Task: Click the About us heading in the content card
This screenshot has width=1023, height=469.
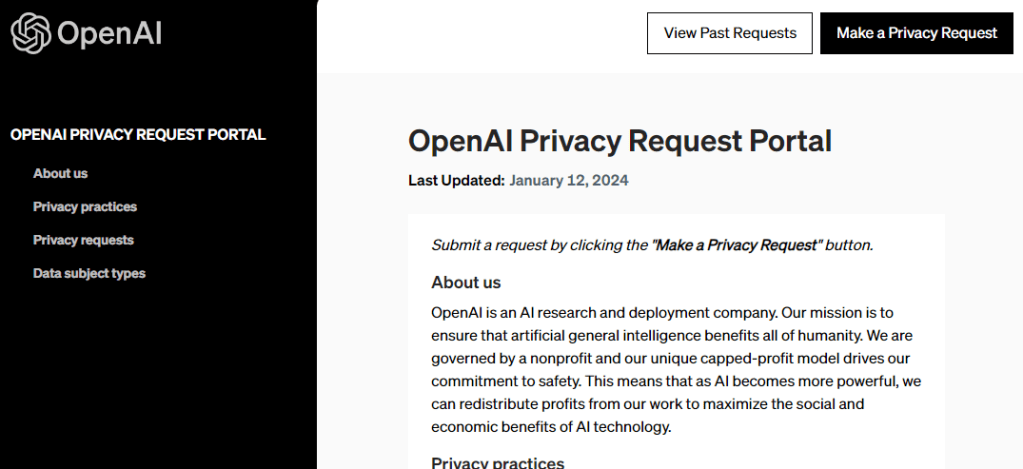Action: tap(466, 282)
